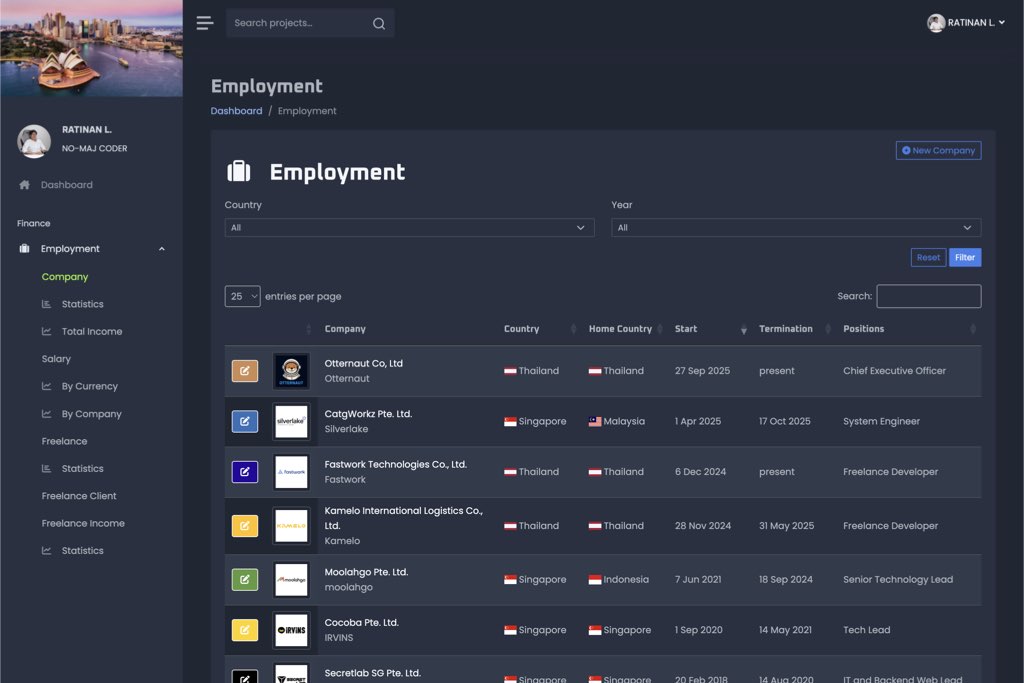1024x683 pixels.
Task: Follow the Dashboard breadcrumb link
Action: [x=236, y=111]
